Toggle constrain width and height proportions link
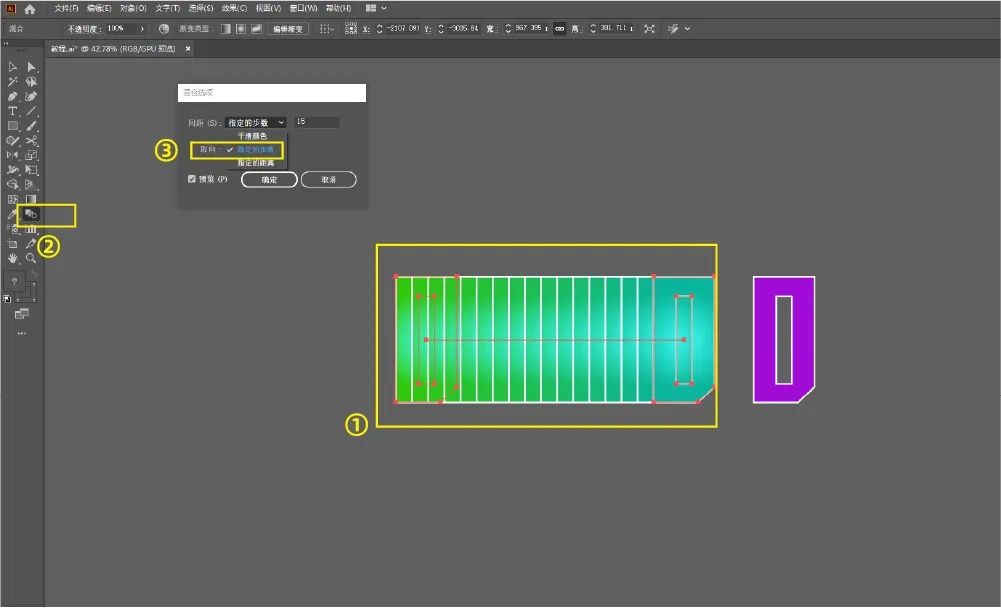1001x608 pixels. (x=559, y=29)
